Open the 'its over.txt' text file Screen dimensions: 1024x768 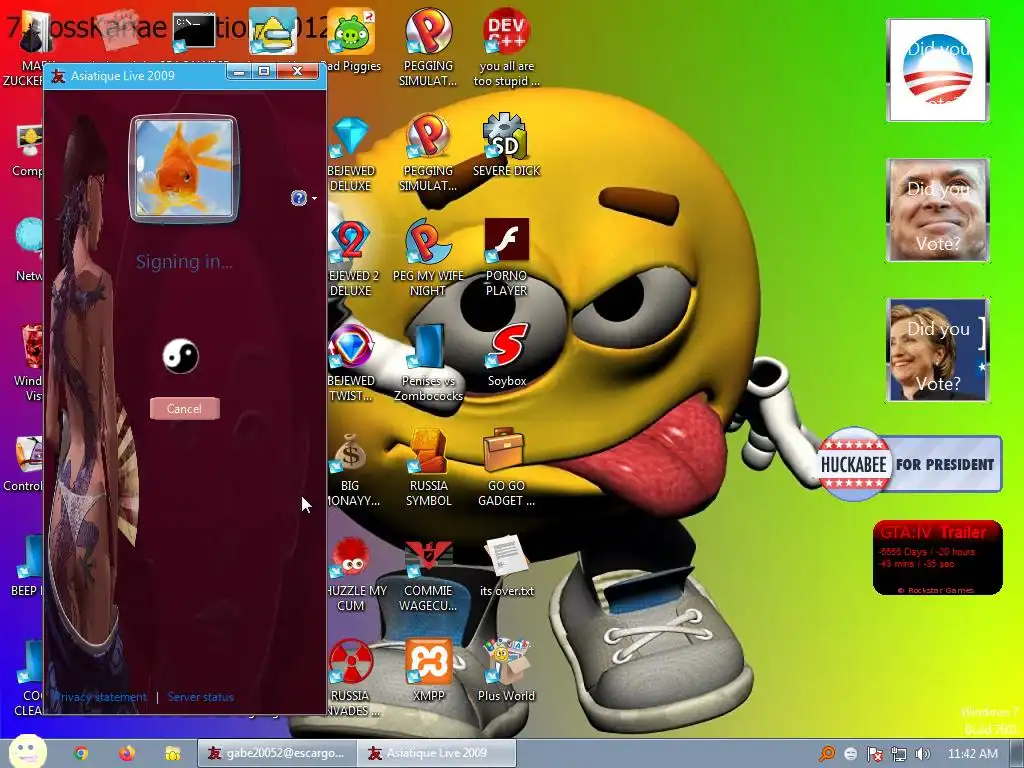(506, 566)
